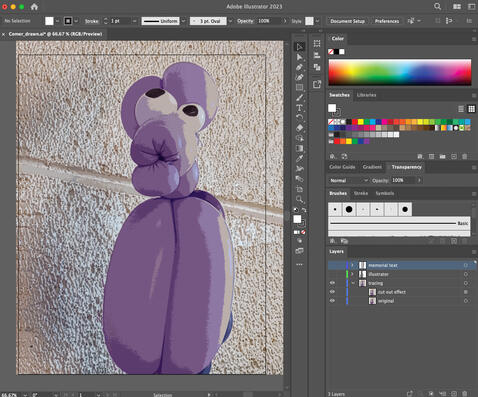Select the Rotate tool
Screen dimensions: 478x397
point(300,118)
